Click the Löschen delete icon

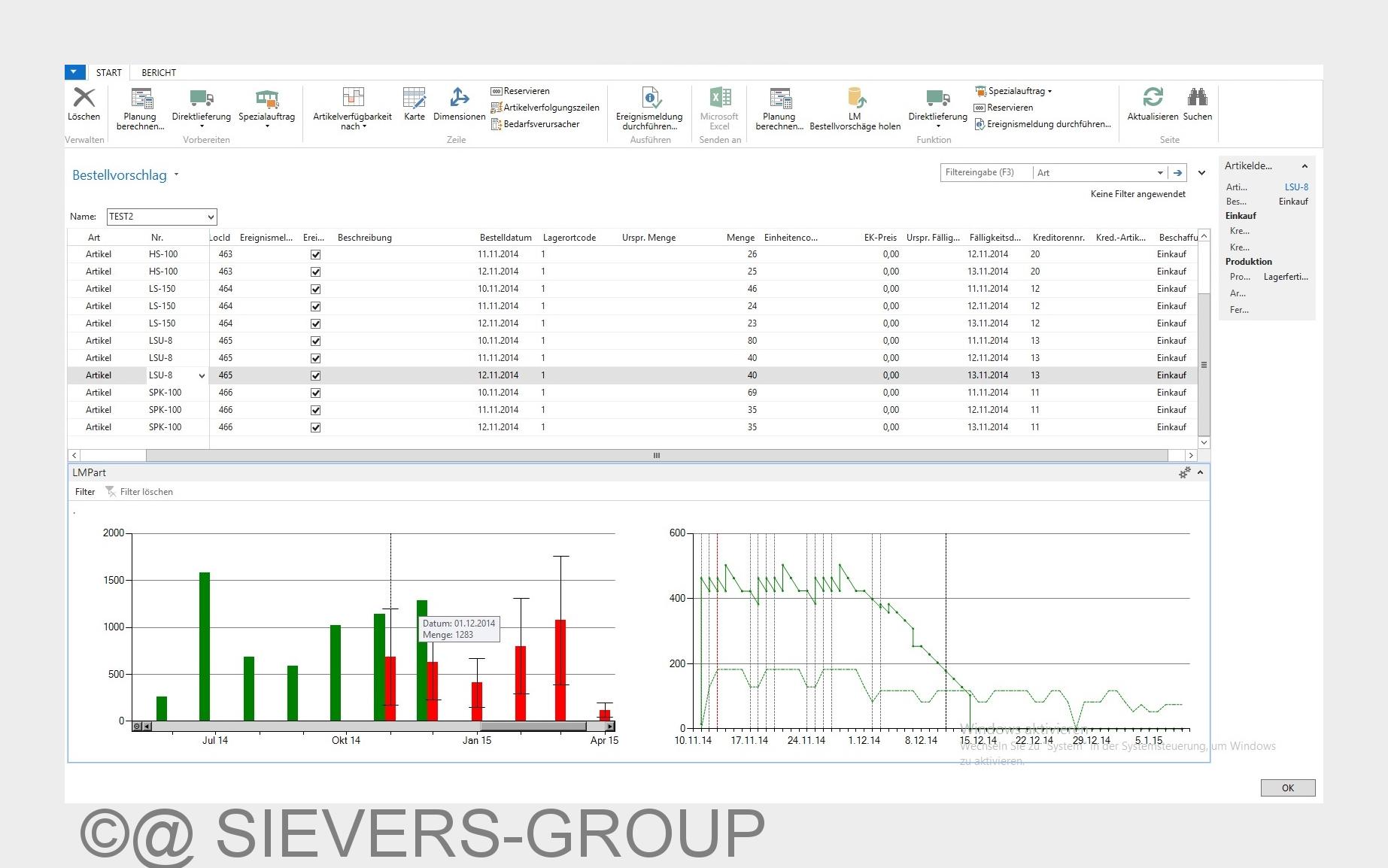point(84,98)
